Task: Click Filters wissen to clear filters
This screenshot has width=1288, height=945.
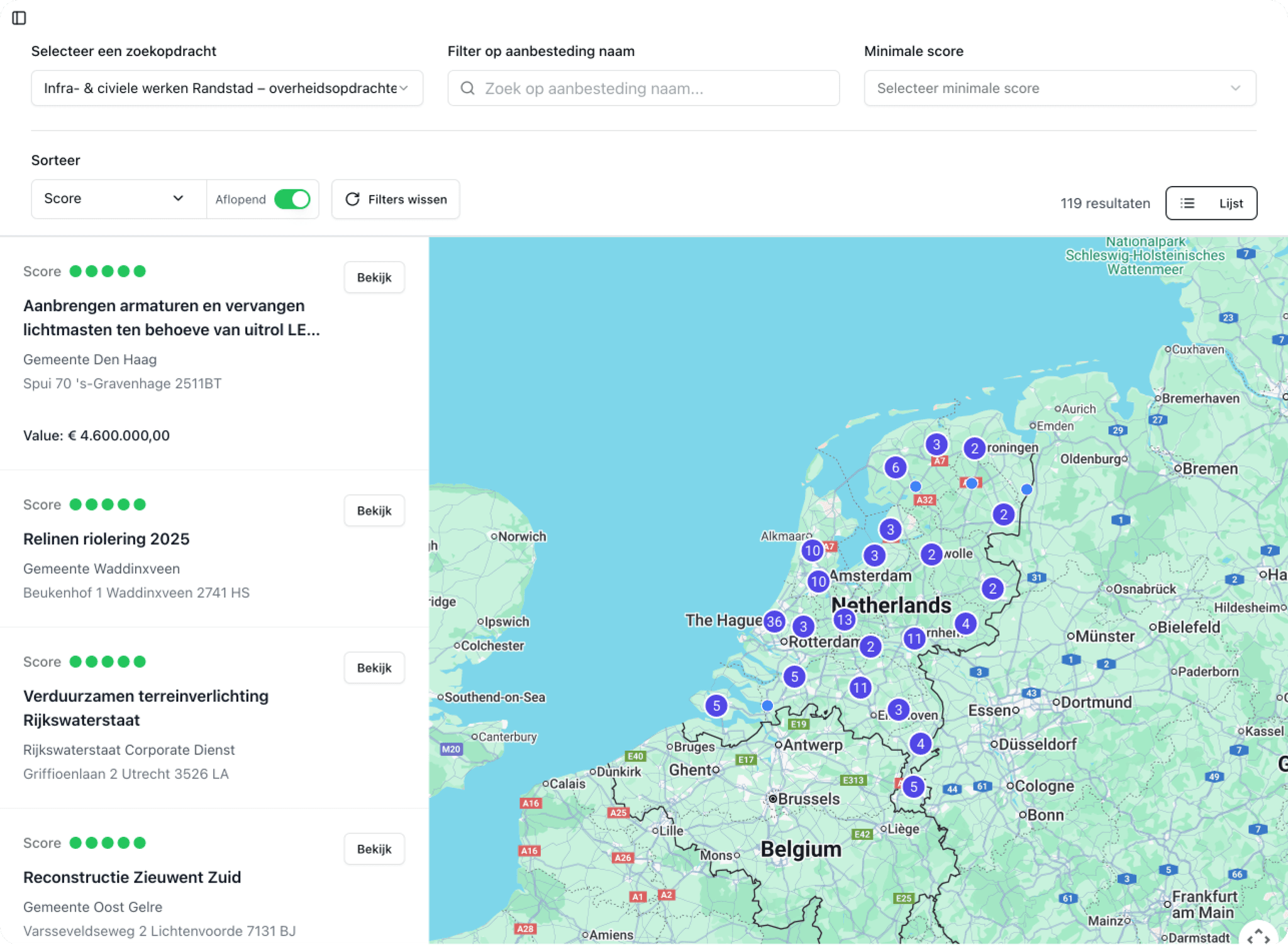Action: tap(395, 199)
